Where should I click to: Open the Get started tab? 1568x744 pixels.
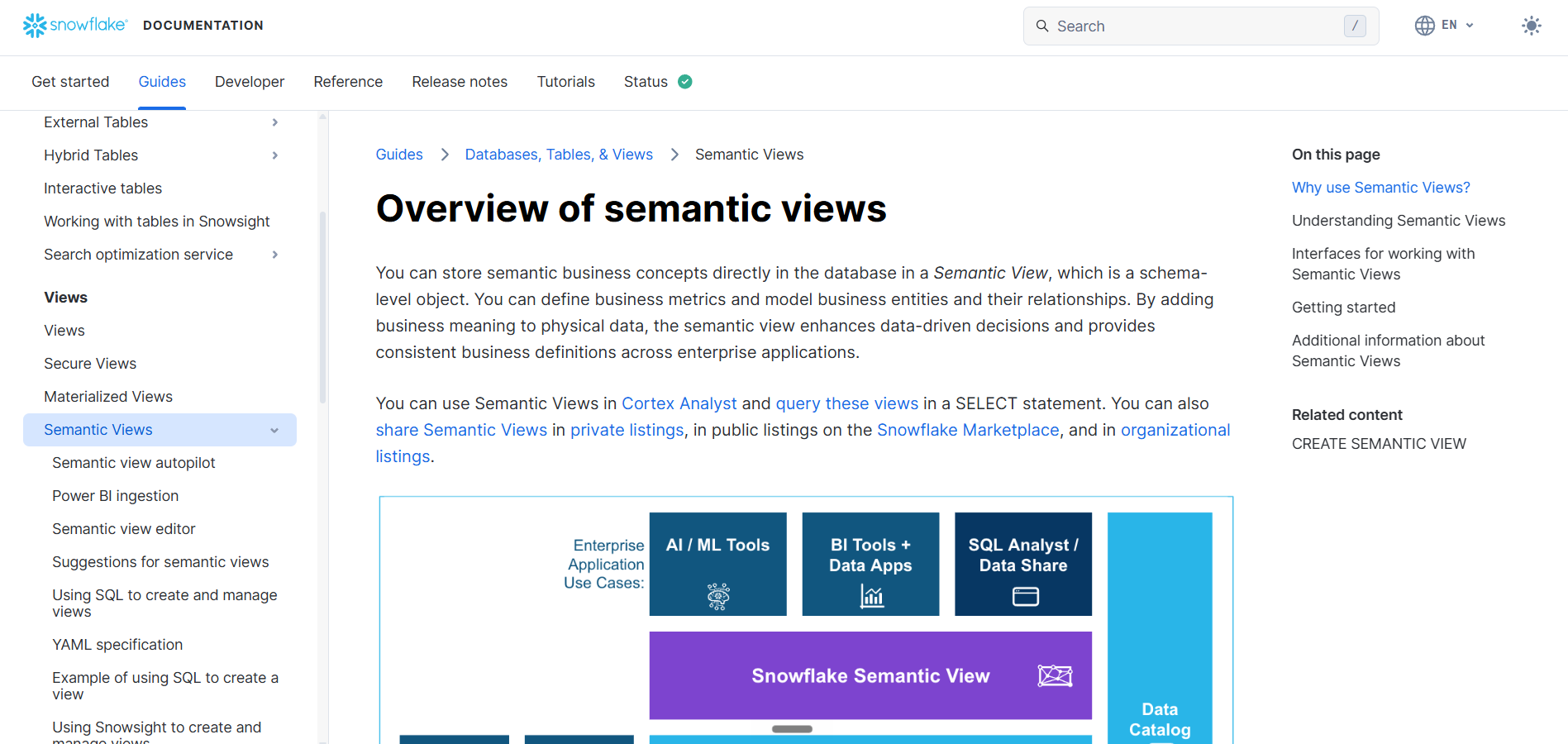(x=70, y=82)
